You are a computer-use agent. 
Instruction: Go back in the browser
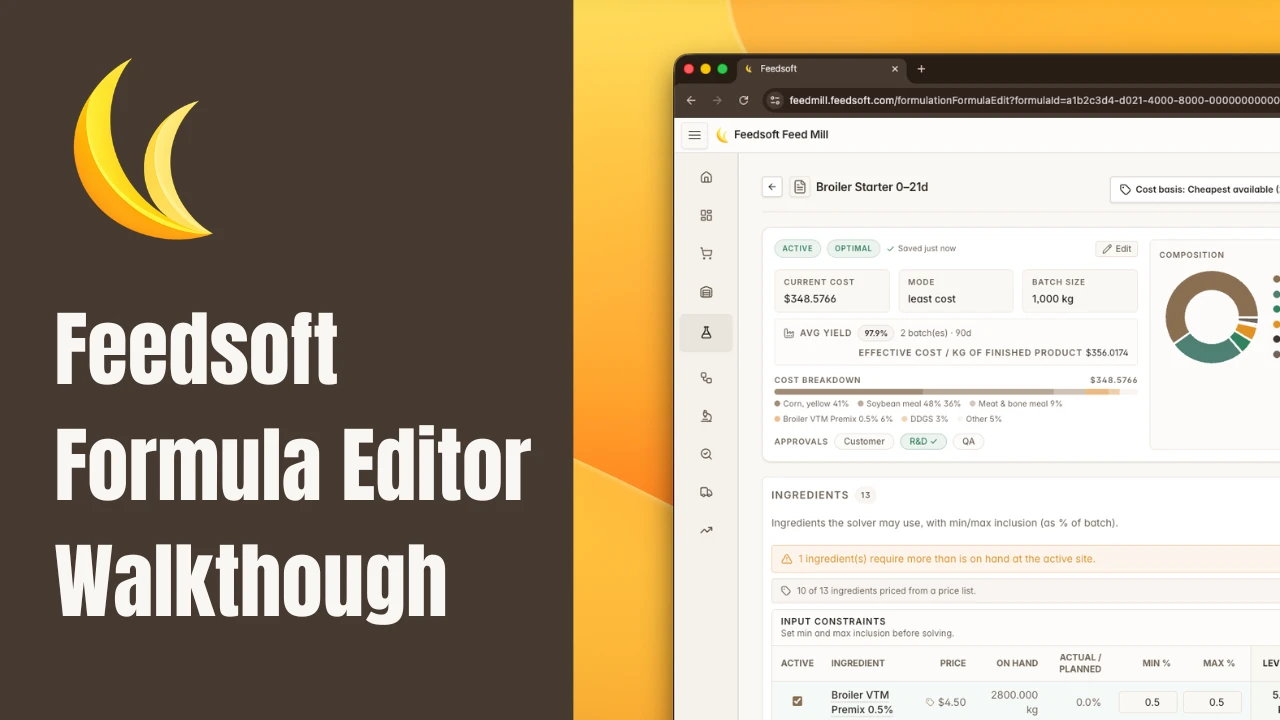coord(691,100)
